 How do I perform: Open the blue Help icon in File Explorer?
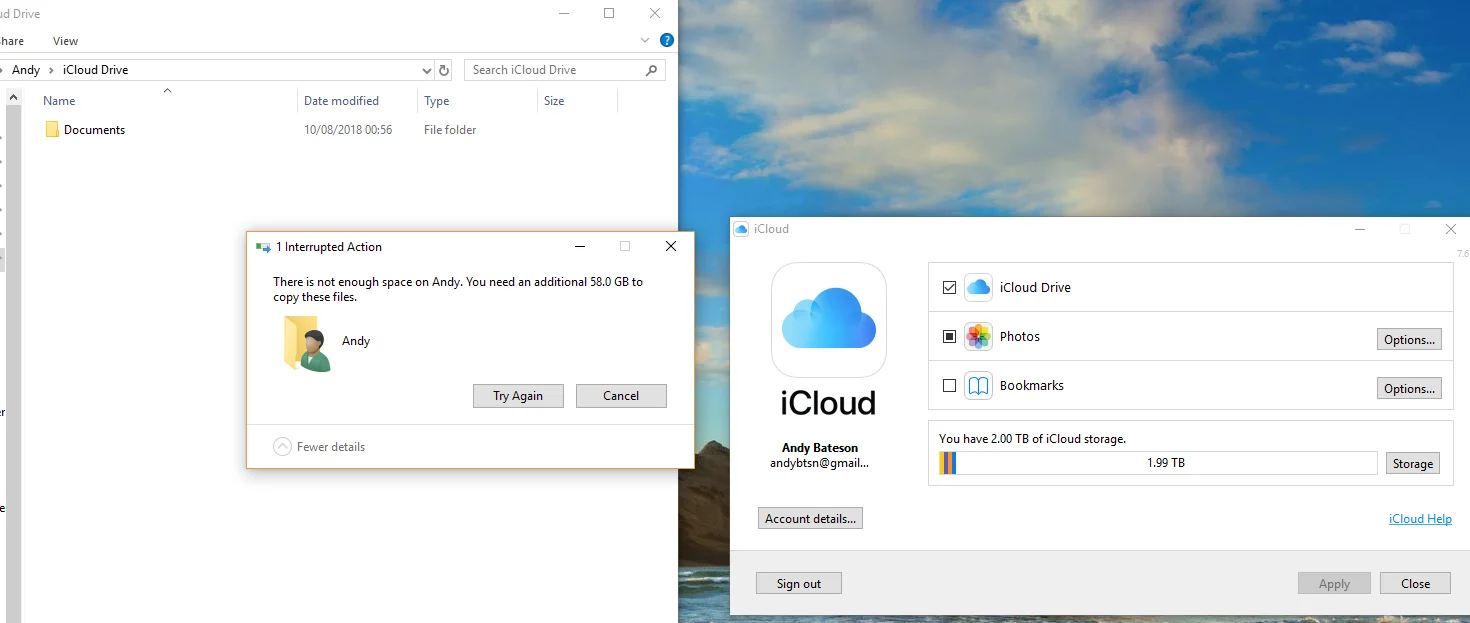coord(667,41)
